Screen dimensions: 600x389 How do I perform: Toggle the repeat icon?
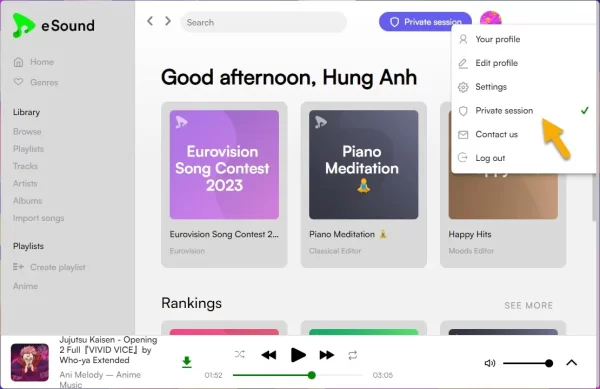(x=353, y=355)
